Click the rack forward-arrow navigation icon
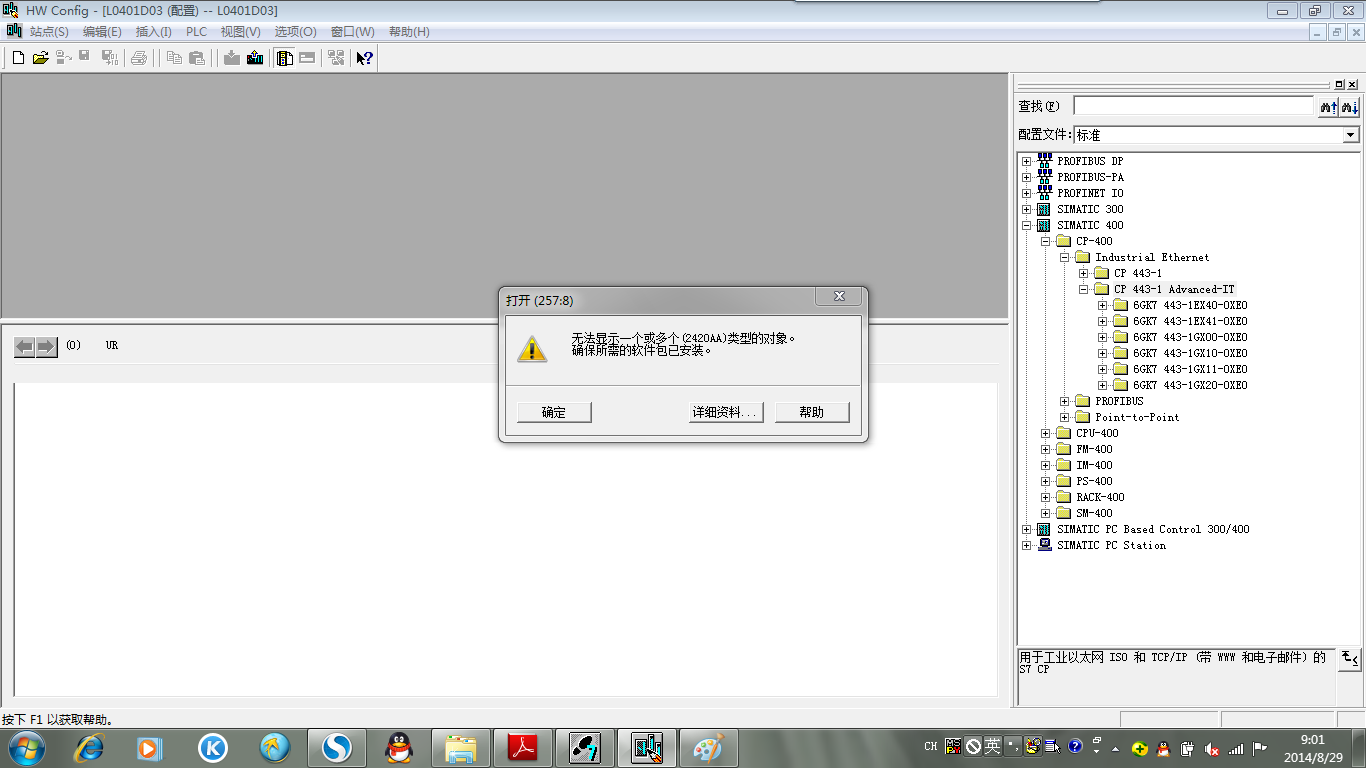This screenshot has height=768, width=1366. coord(47,347)
